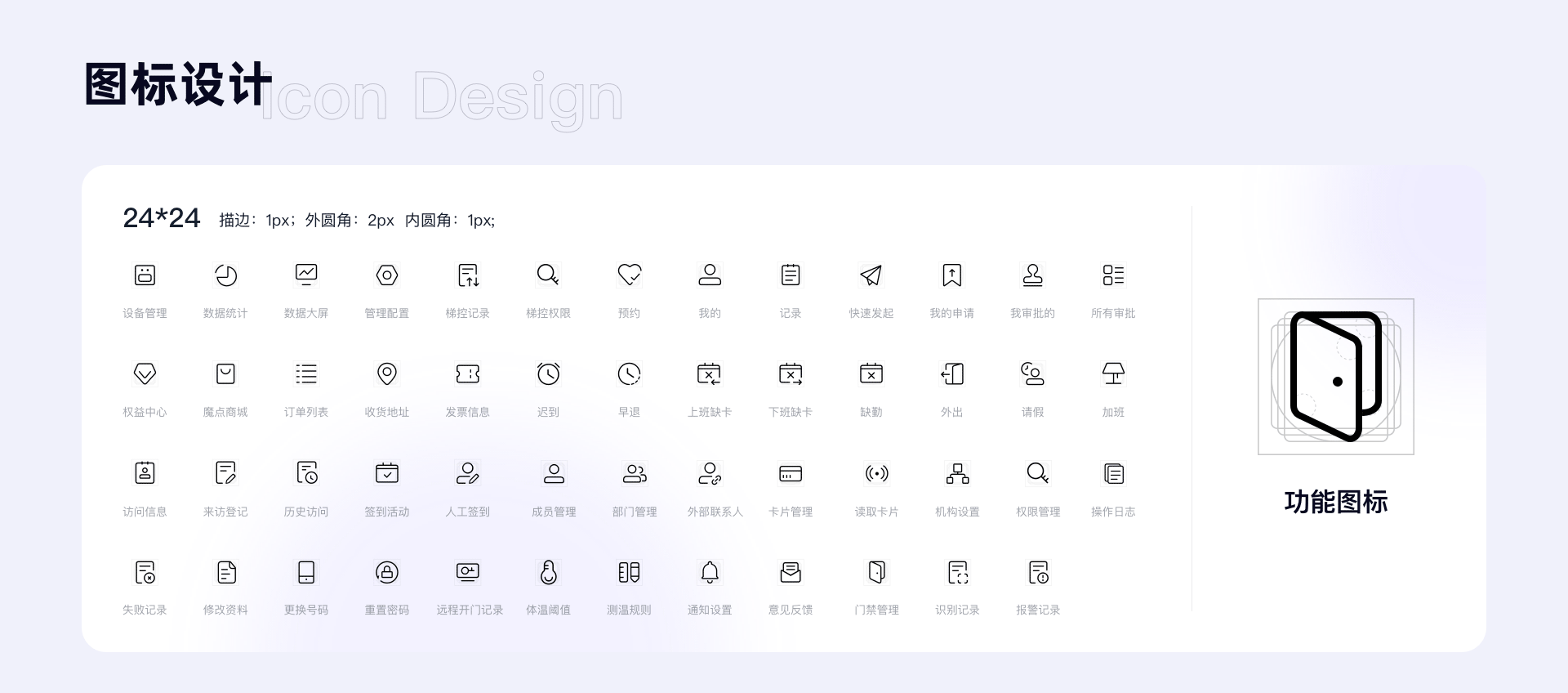Select the 梯控记录 record icon
The image size is (1568, 693).
(x=468, y=275)
